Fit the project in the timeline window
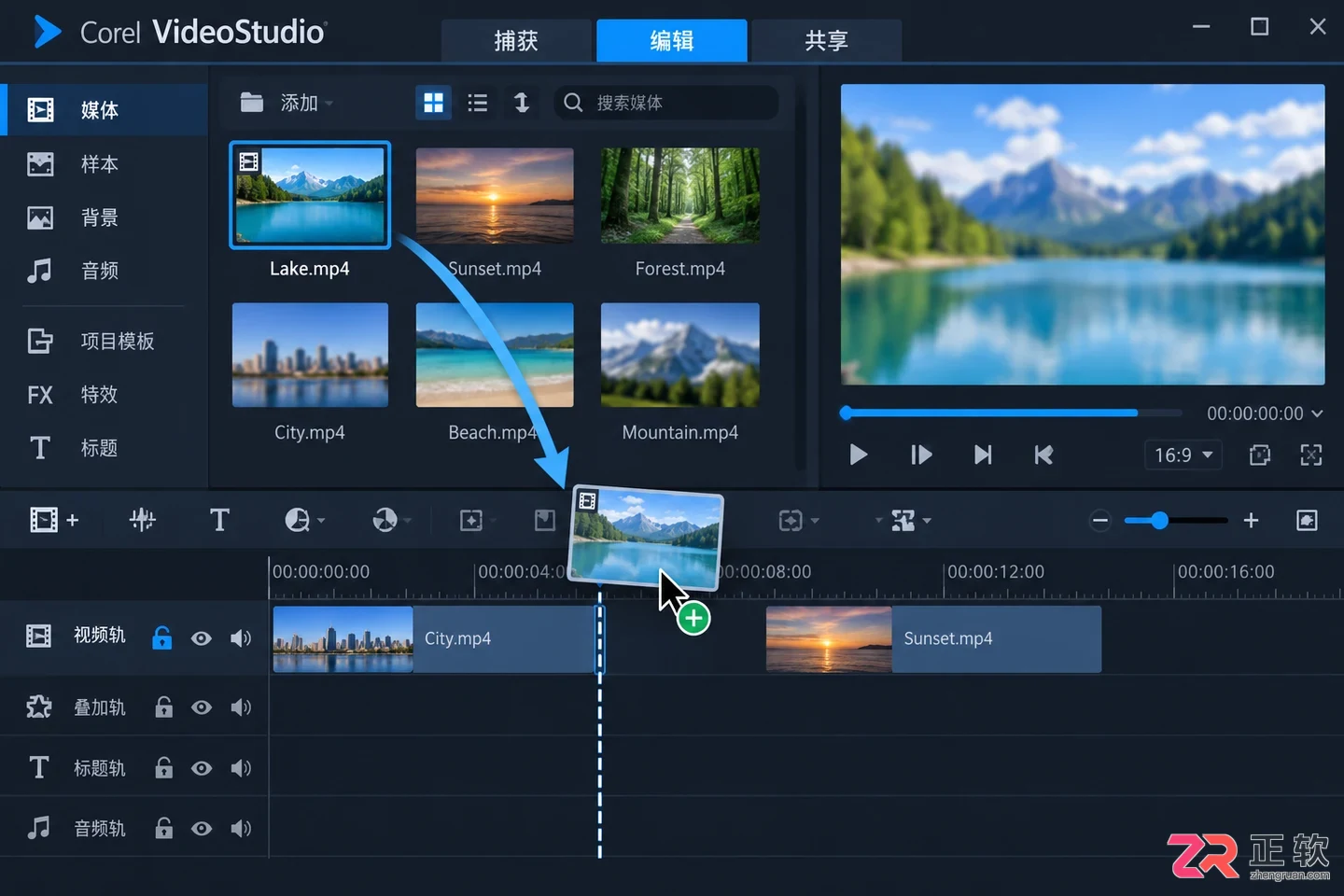Screen dimensions: 1344x896 pyautogui.click(x=1307, y=520)
